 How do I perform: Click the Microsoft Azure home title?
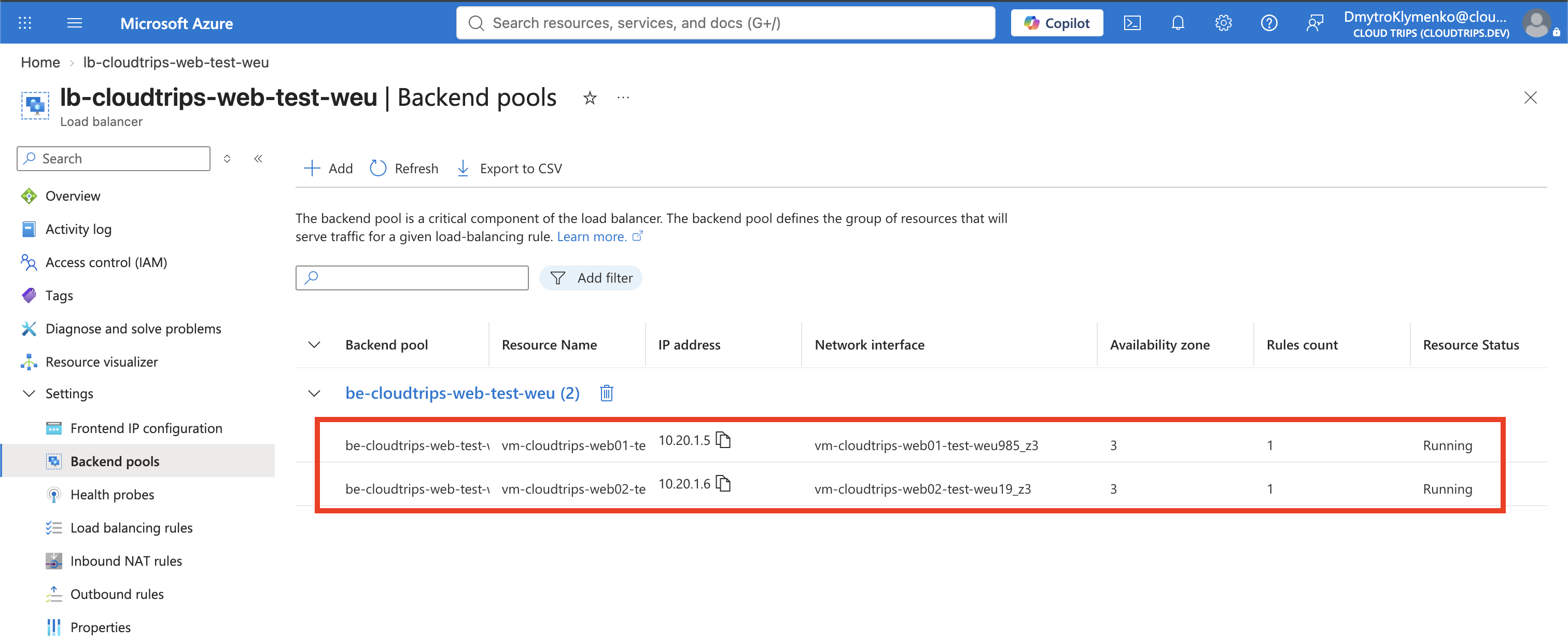176,23
